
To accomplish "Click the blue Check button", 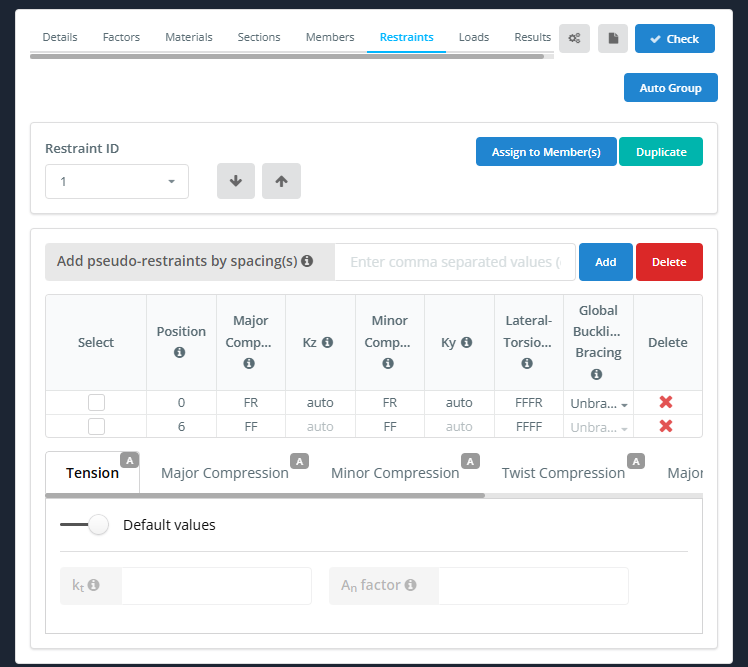I will [675, 39].
